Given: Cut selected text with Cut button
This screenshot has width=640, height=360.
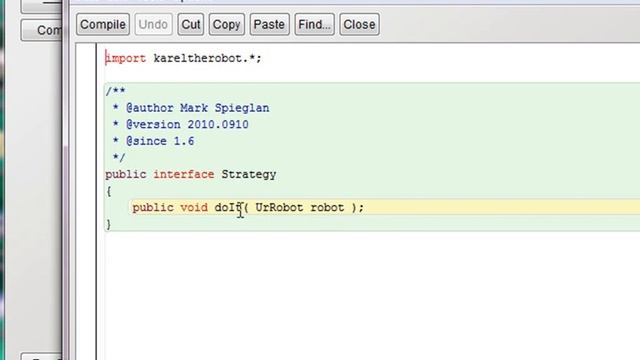Looking at the screenshot, I should (x=191, y=24).
